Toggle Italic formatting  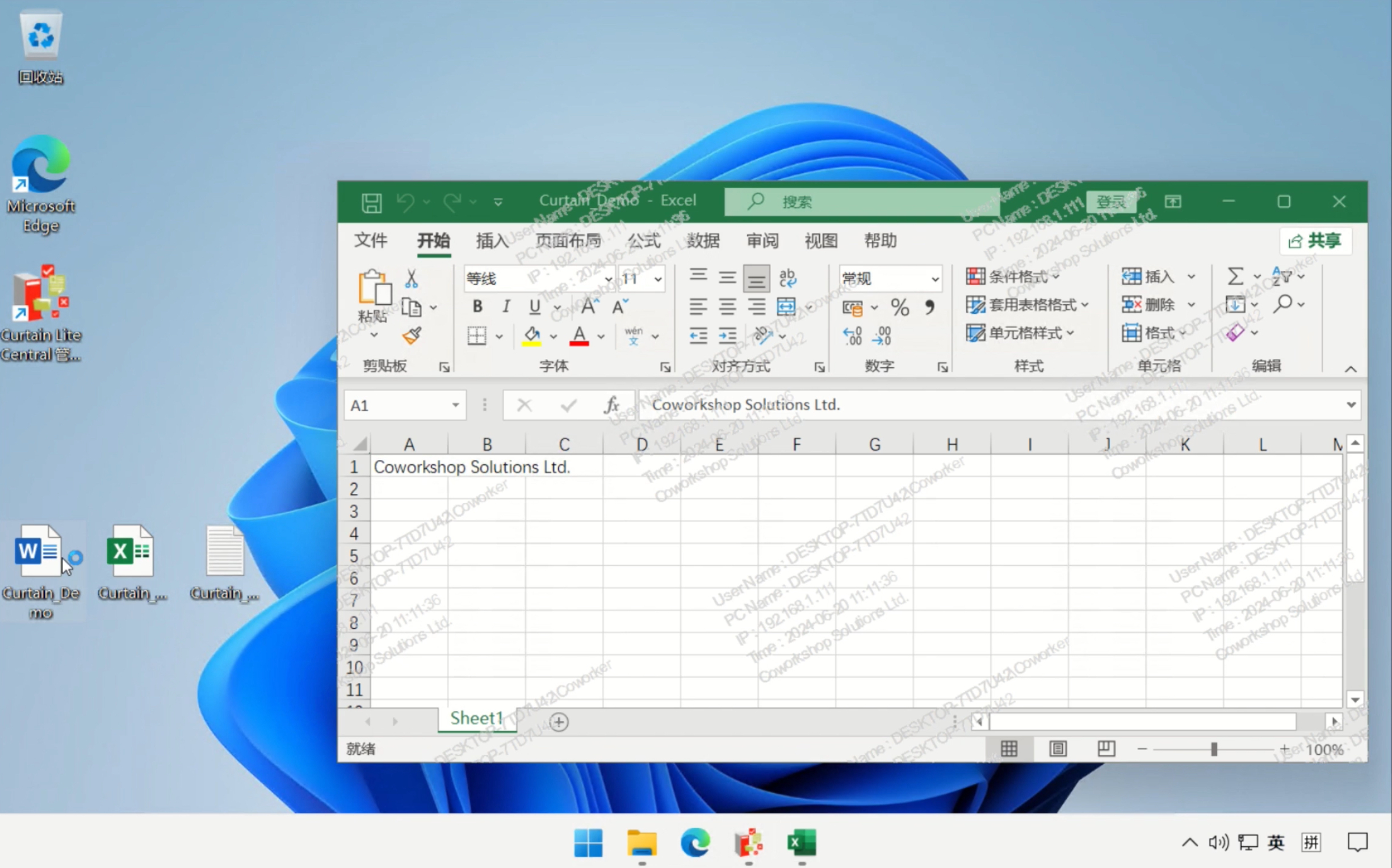(506, 307)
